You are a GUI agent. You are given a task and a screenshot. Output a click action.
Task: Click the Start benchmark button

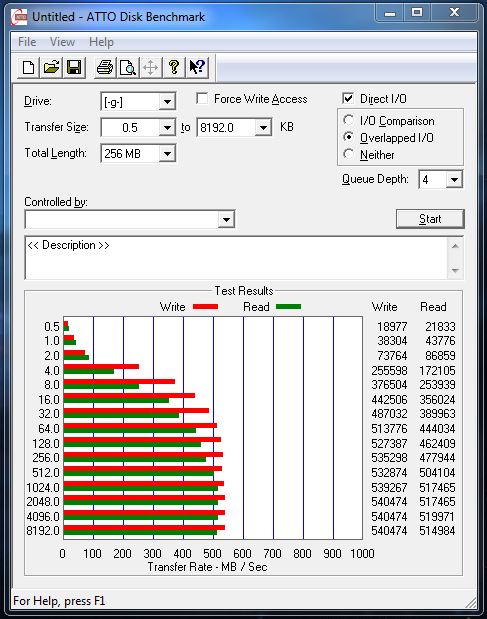coord(430,219)
